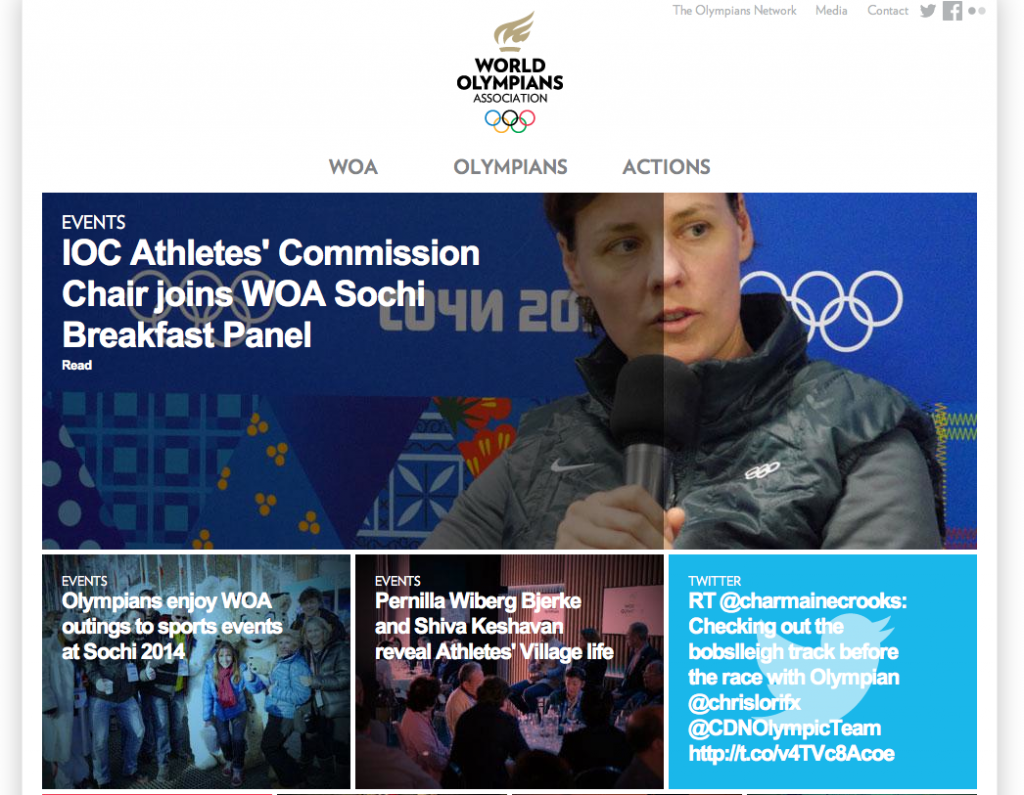Open Olympians enjoy WOA outings story tile
Image resolution: width=1024 pixels, height=795 pixels.
pos(196,672)
